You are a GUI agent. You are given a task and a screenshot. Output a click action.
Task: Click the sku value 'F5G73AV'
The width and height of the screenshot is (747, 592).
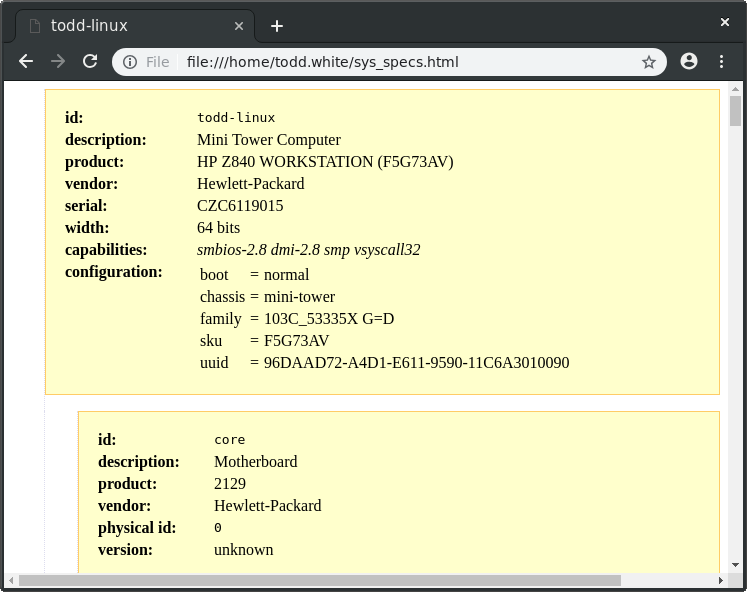click(296, 341)
